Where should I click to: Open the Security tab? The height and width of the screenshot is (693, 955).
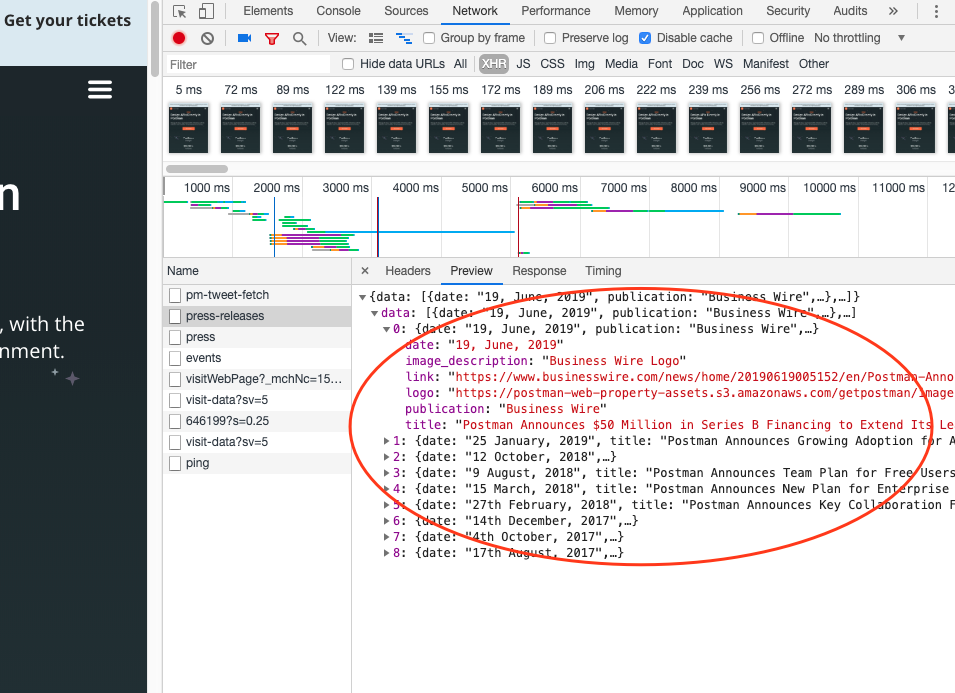[788, 11]
